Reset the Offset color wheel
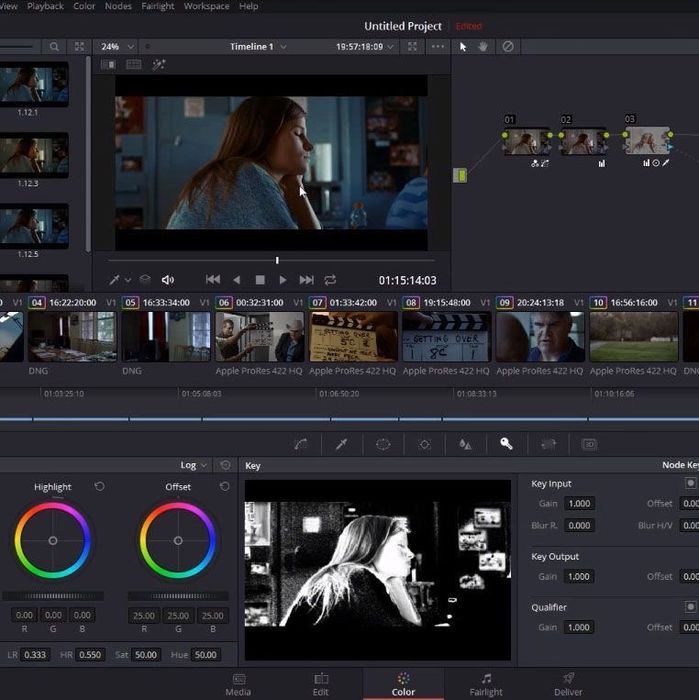This screenshot has width=699, height=700. [225, 486]
